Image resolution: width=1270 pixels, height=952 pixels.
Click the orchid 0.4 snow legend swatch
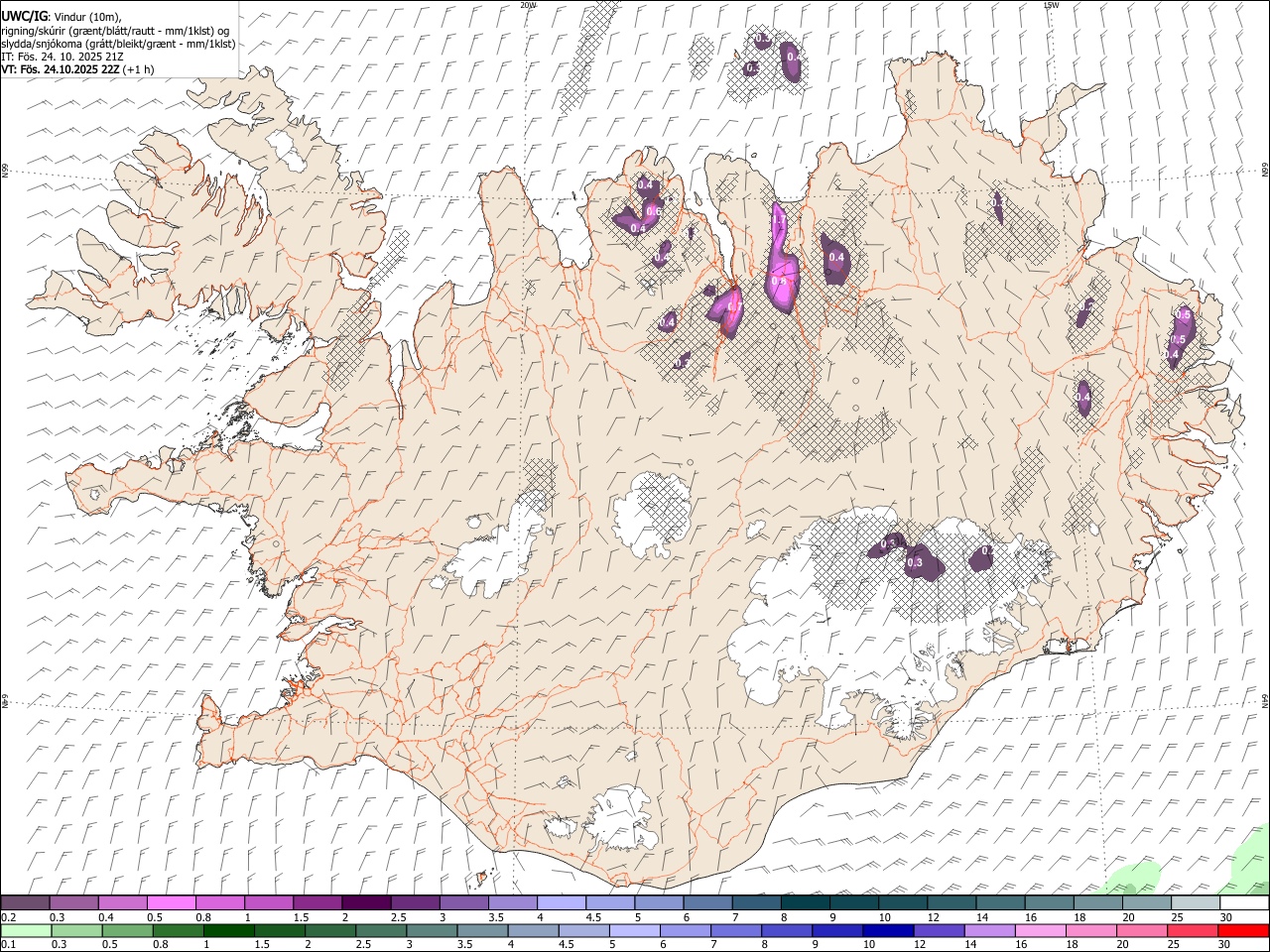[x=123, y=902]
